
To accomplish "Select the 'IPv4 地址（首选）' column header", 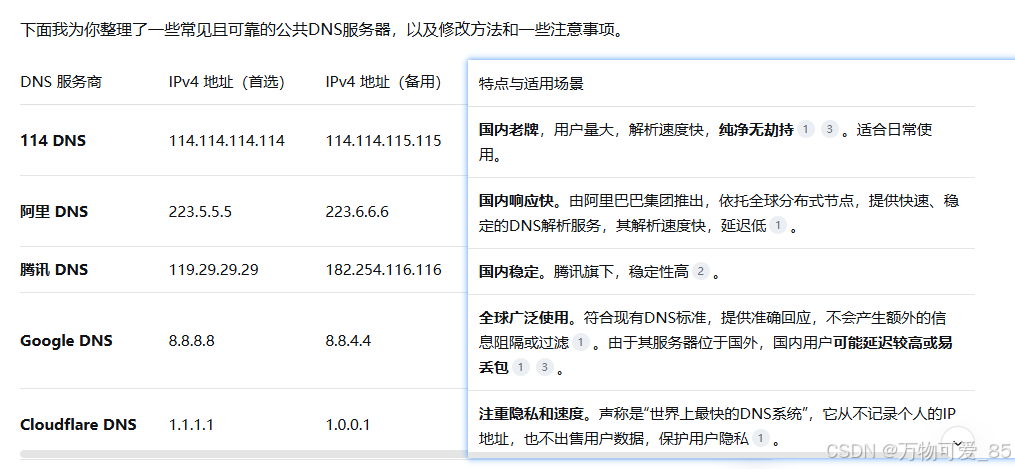I will pos(227,83).
